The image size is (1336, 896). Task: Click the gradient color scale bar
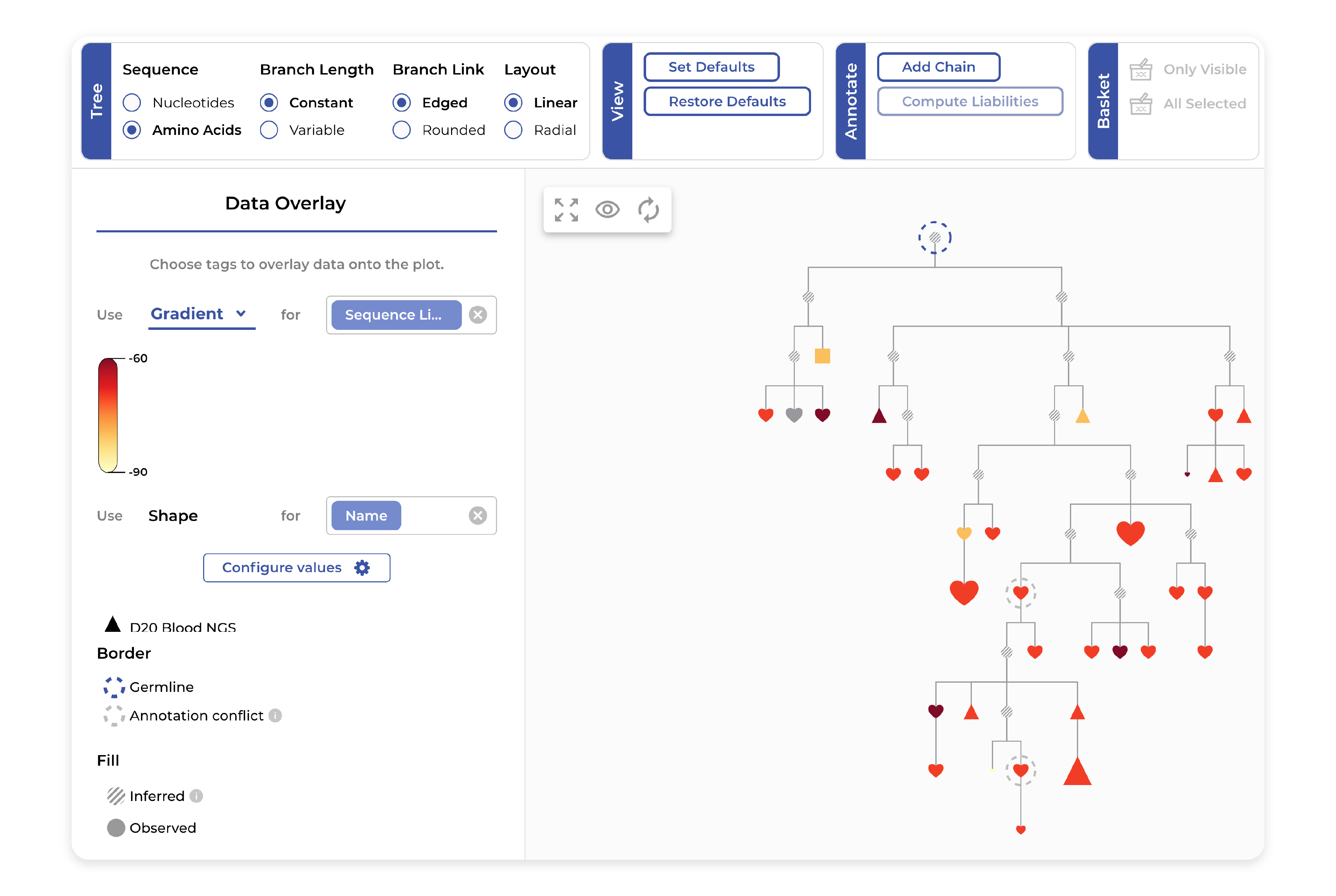(107, 415)
